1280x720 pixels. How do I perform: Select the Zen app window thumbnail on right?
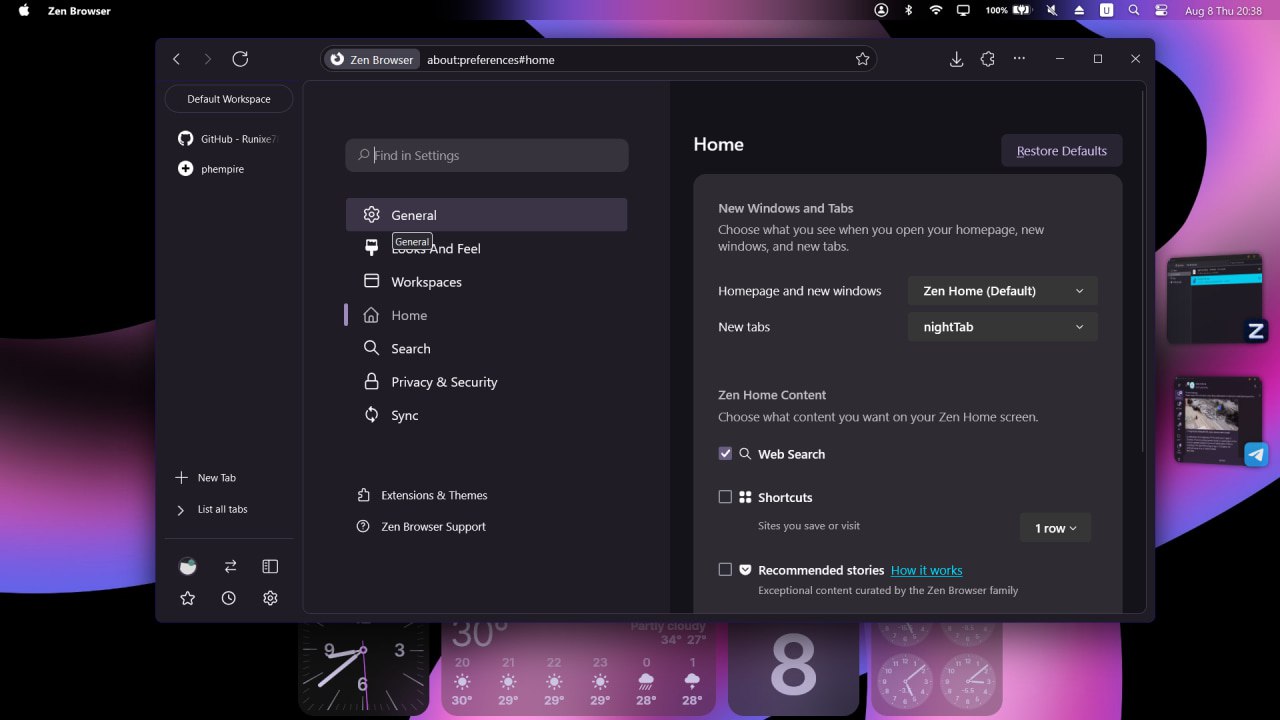[1215, 299]
